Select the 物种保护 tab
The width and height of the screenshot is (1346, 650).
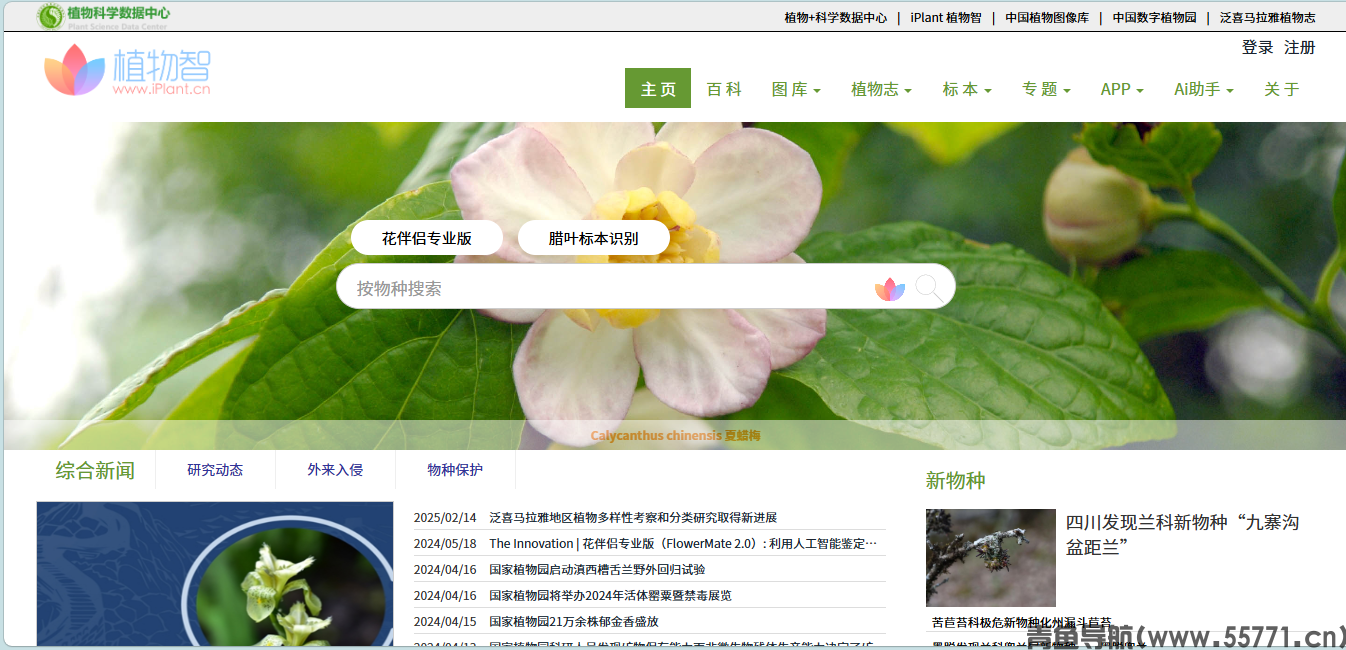(x=455, y=470)
